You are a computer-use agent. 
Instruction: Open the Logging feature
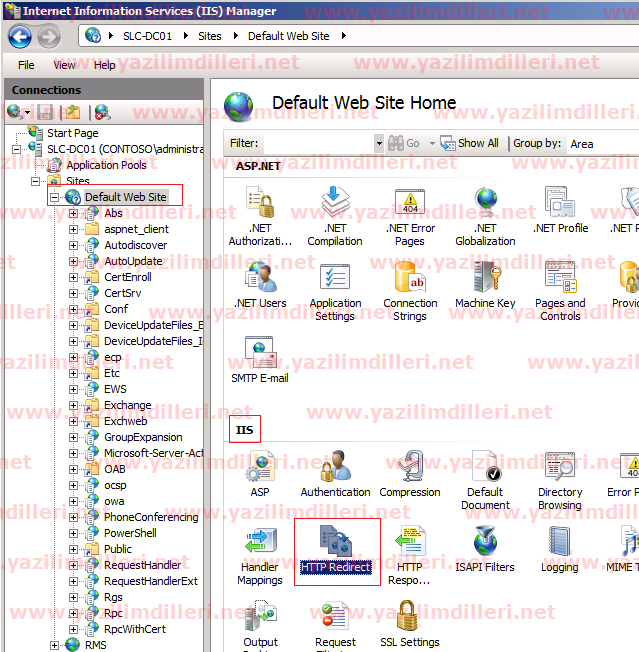coord(560,549)
